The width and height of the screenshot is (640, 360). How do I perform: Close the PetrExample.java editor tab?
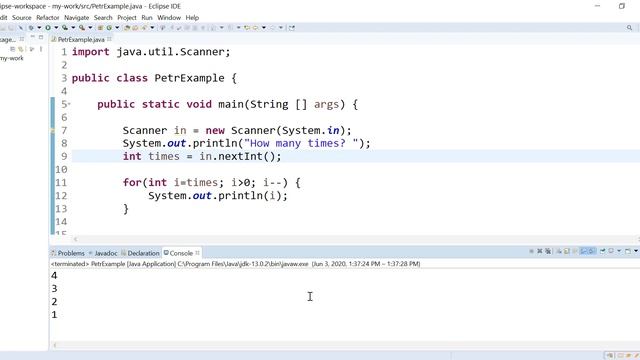pos(109,39)
